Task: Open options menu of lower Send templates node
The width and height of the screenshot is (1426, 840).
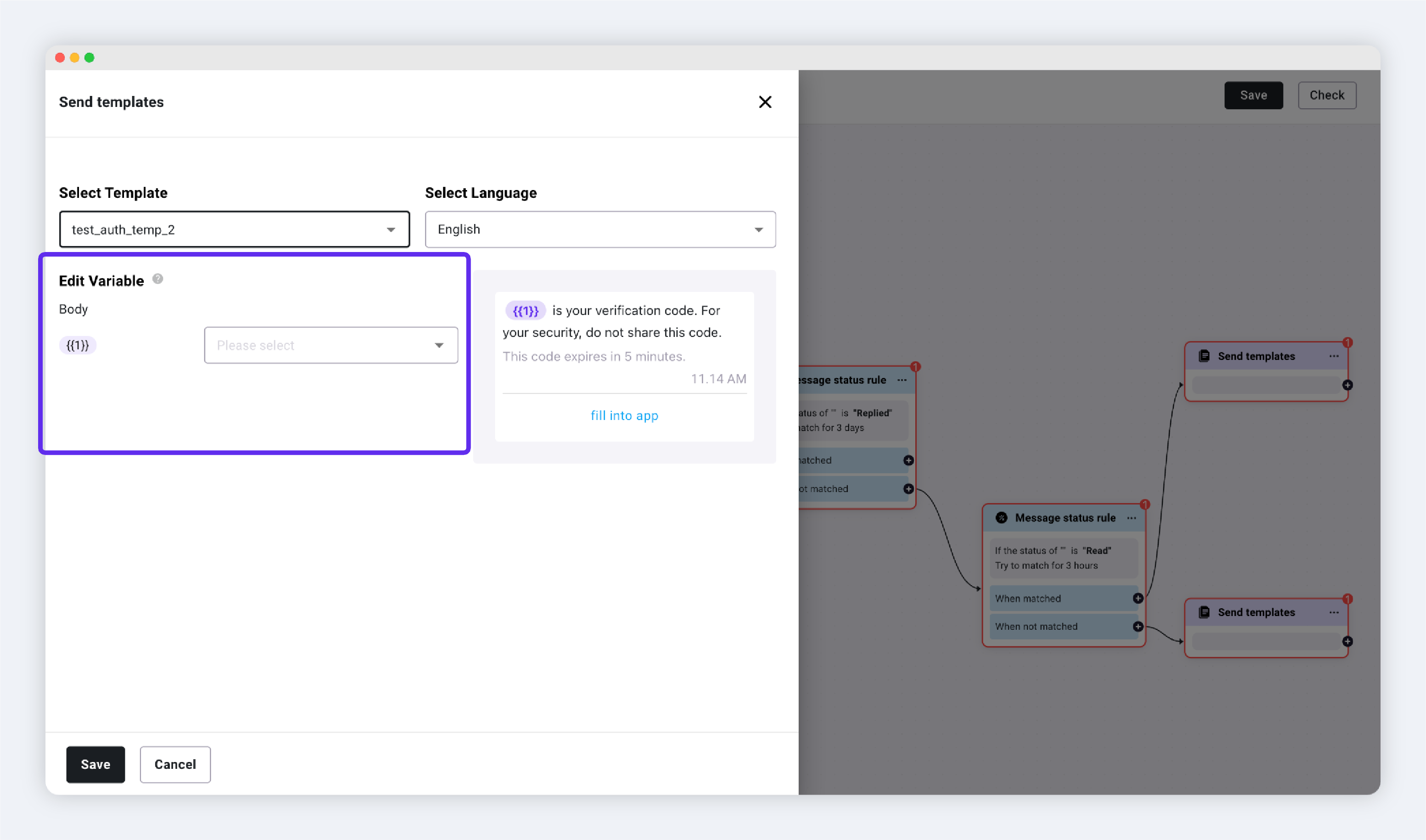Action: pyautogui.click(x=1334, y=612)
